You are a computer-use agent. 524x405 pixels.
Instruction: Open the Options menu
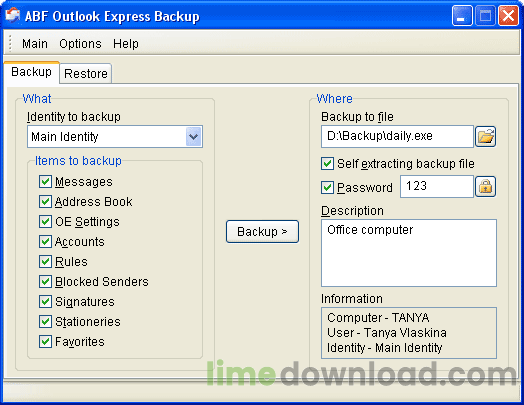[x=80, y=44]
